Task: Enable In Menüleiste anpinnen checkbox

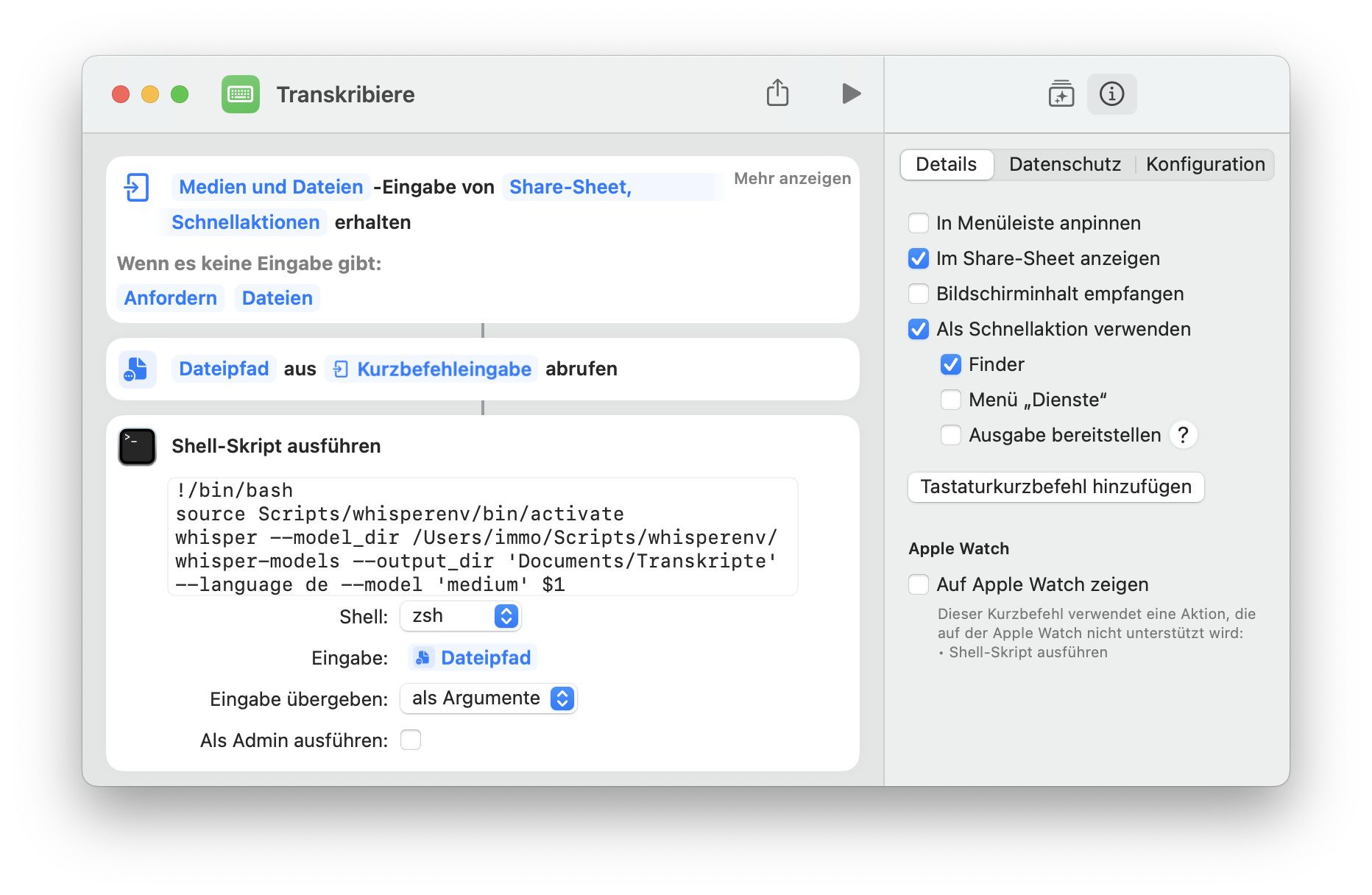Action: (919, 223)
